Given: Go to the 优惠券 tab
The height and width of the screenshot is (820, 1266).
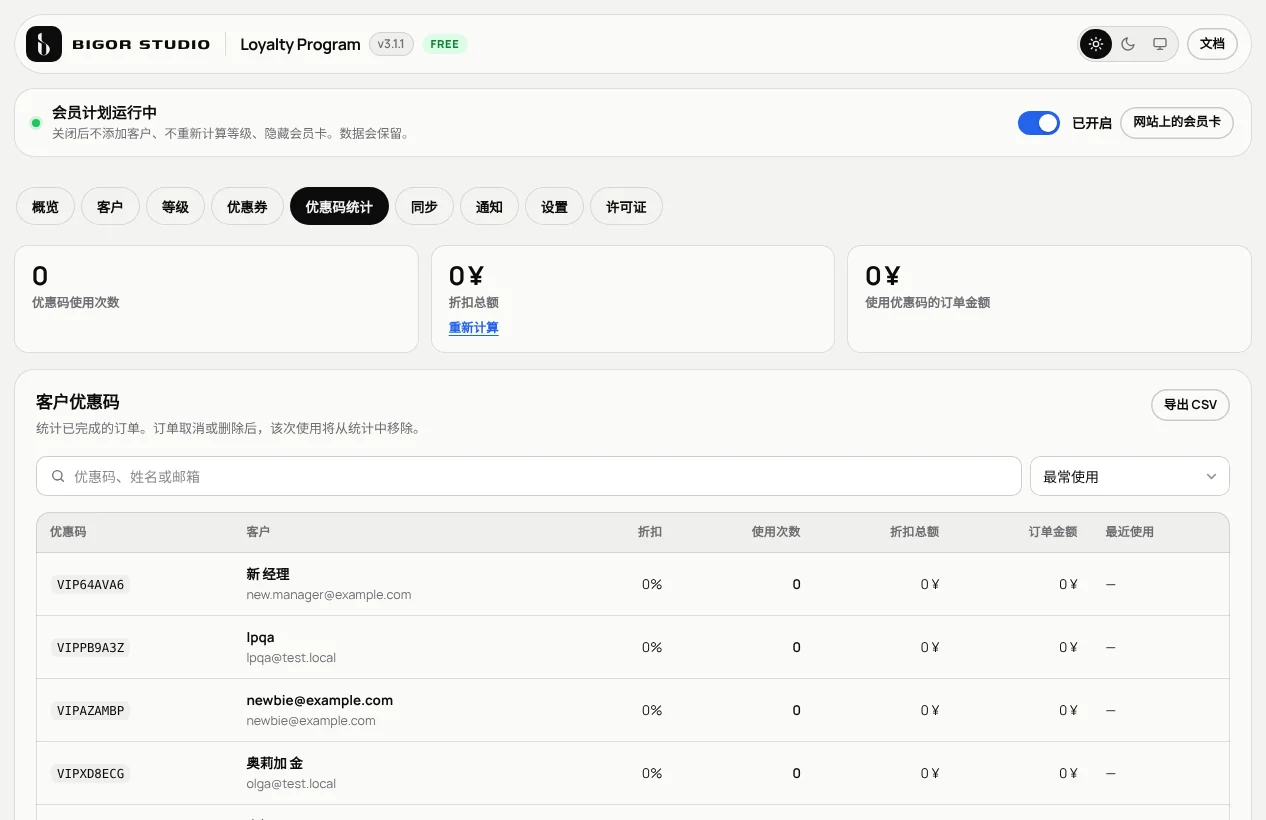Looking at the screenshot, I should (247, 207).
